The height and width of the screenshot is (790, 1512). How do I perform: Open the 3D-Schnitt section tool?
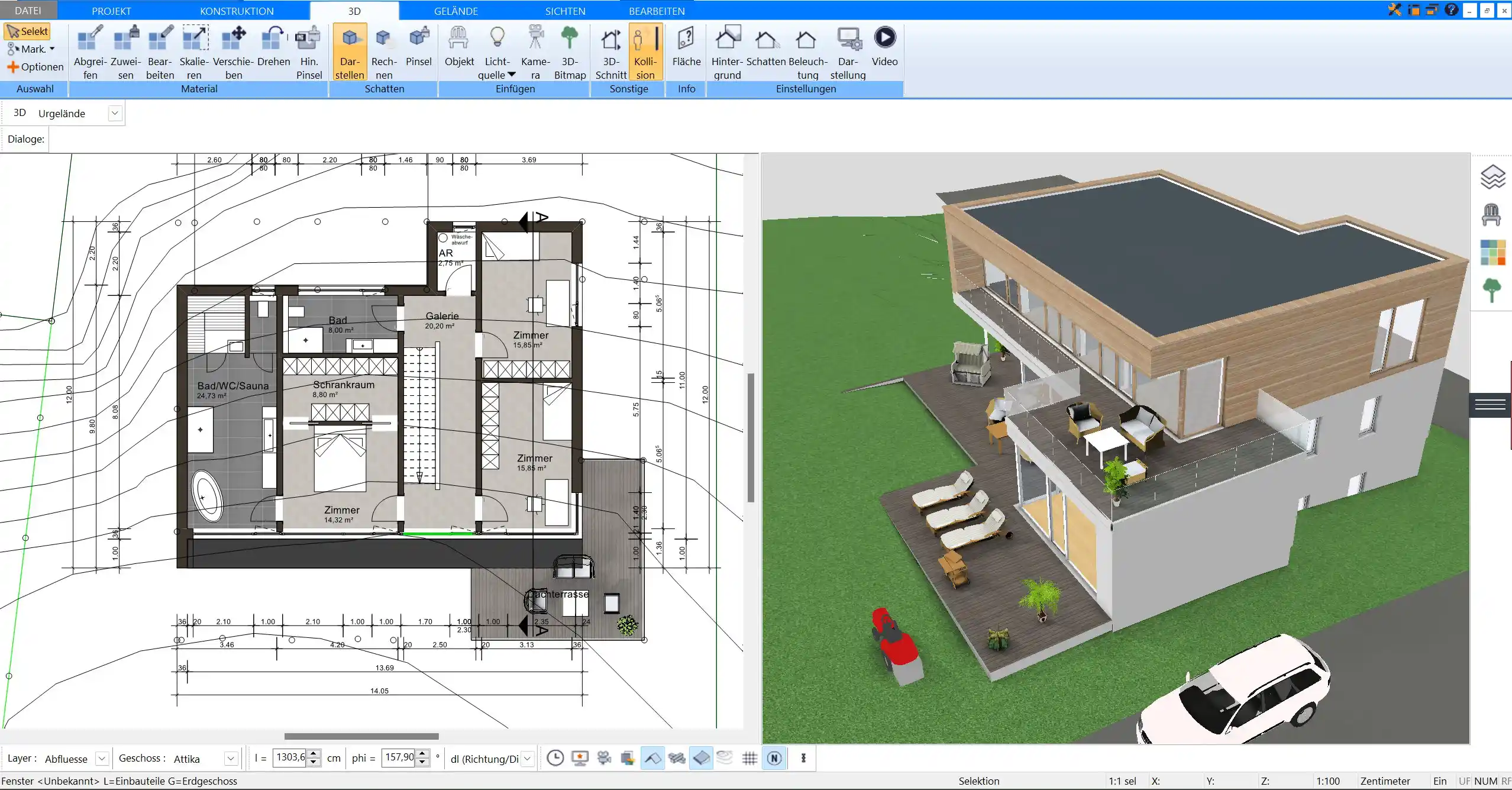click(x=611, y=52)
